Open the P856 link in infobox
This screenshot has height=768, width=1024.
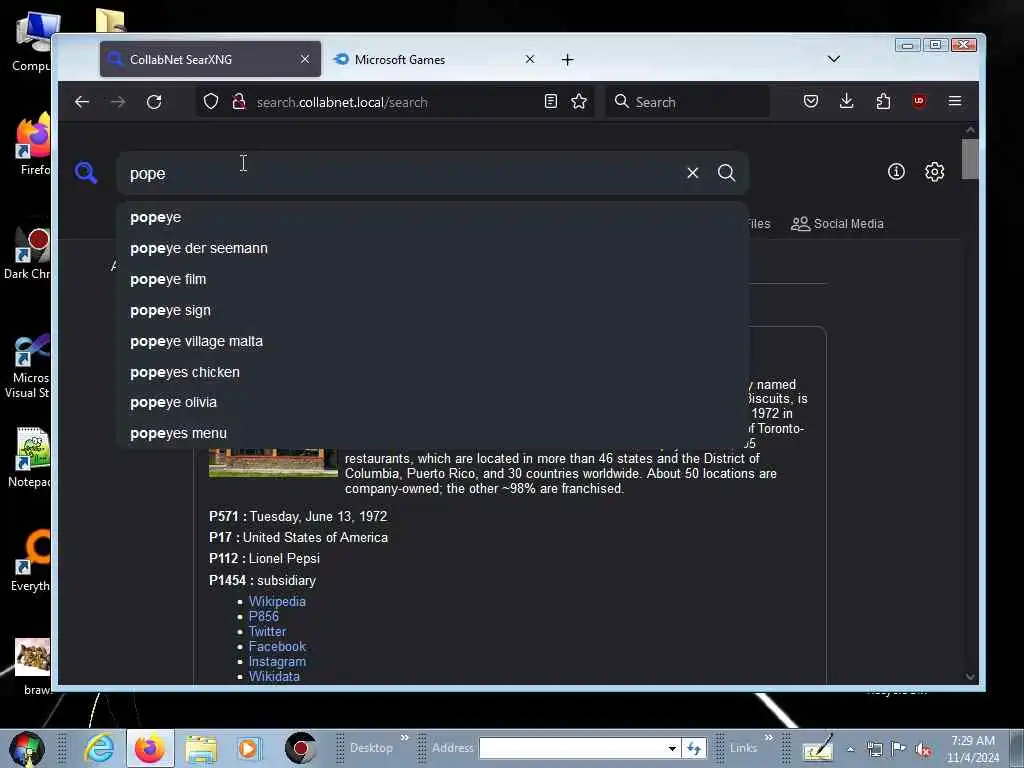[263, 616]
